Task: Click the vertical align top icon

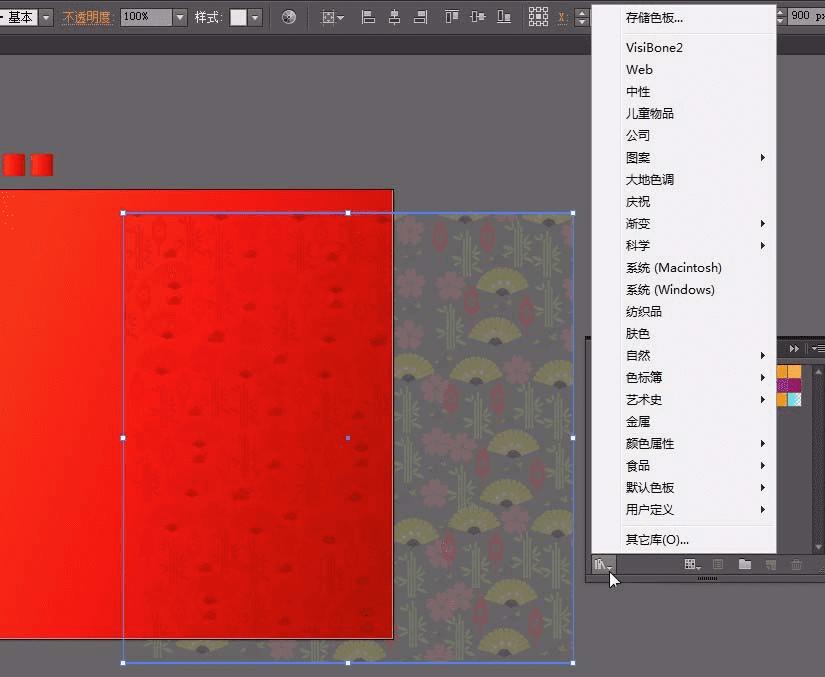Action: pyautogui.click(x=451, y=17)
